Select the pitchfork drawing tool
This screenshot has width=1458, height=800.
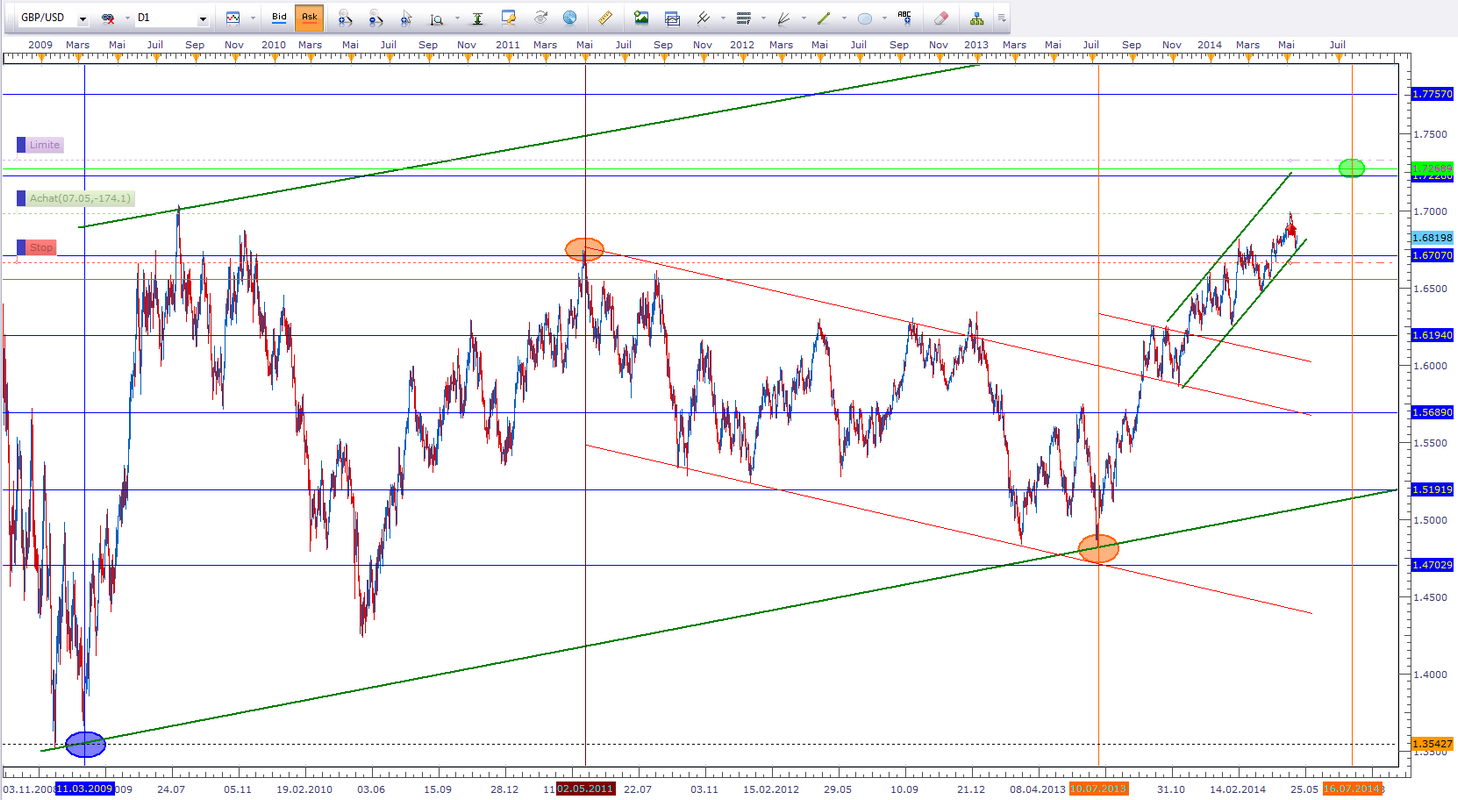pyautogui.click(x=703, y=18)
